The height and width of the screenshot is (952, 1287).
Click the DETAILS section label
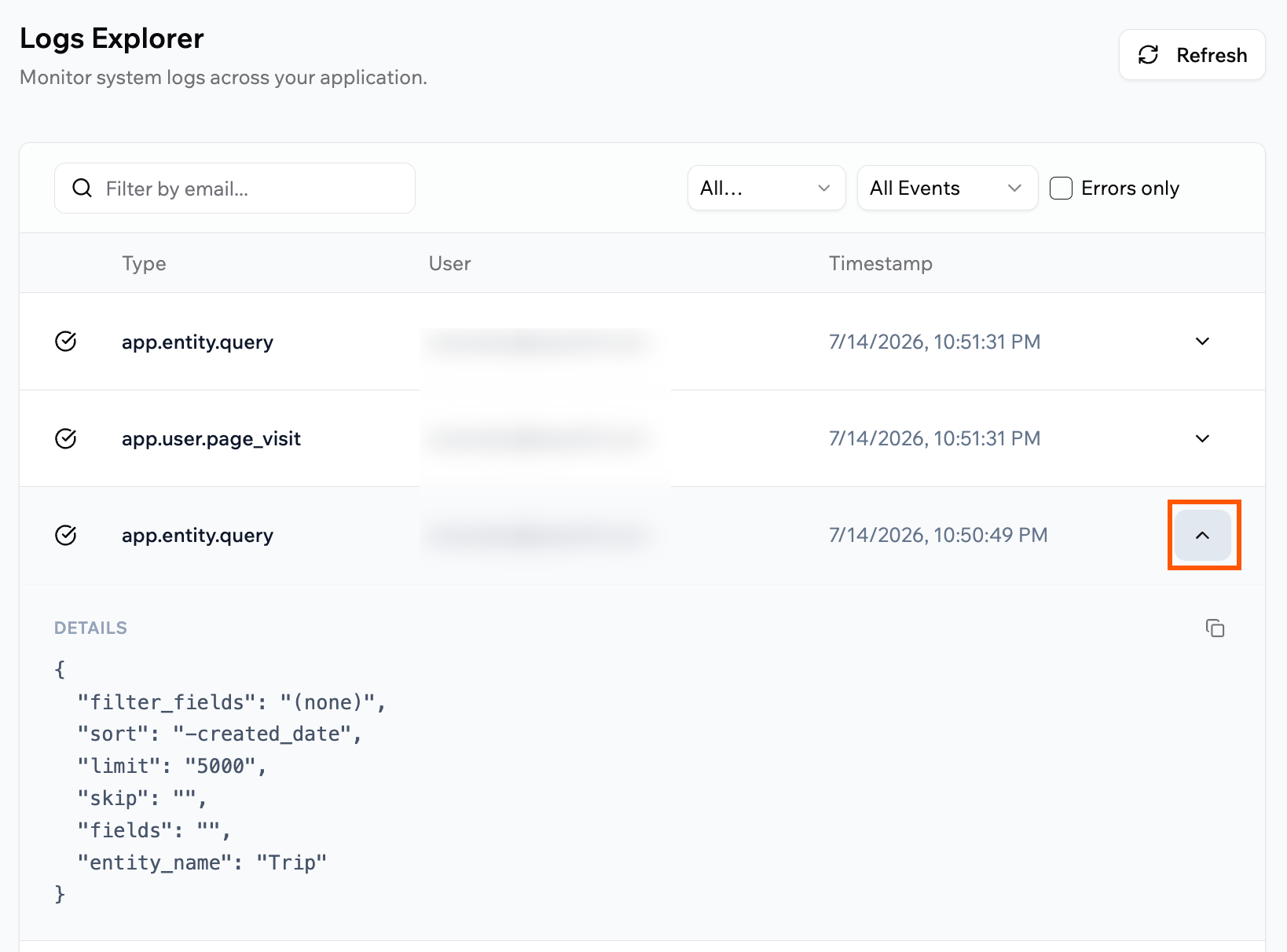pyautogui.click(x=90, y=628)
